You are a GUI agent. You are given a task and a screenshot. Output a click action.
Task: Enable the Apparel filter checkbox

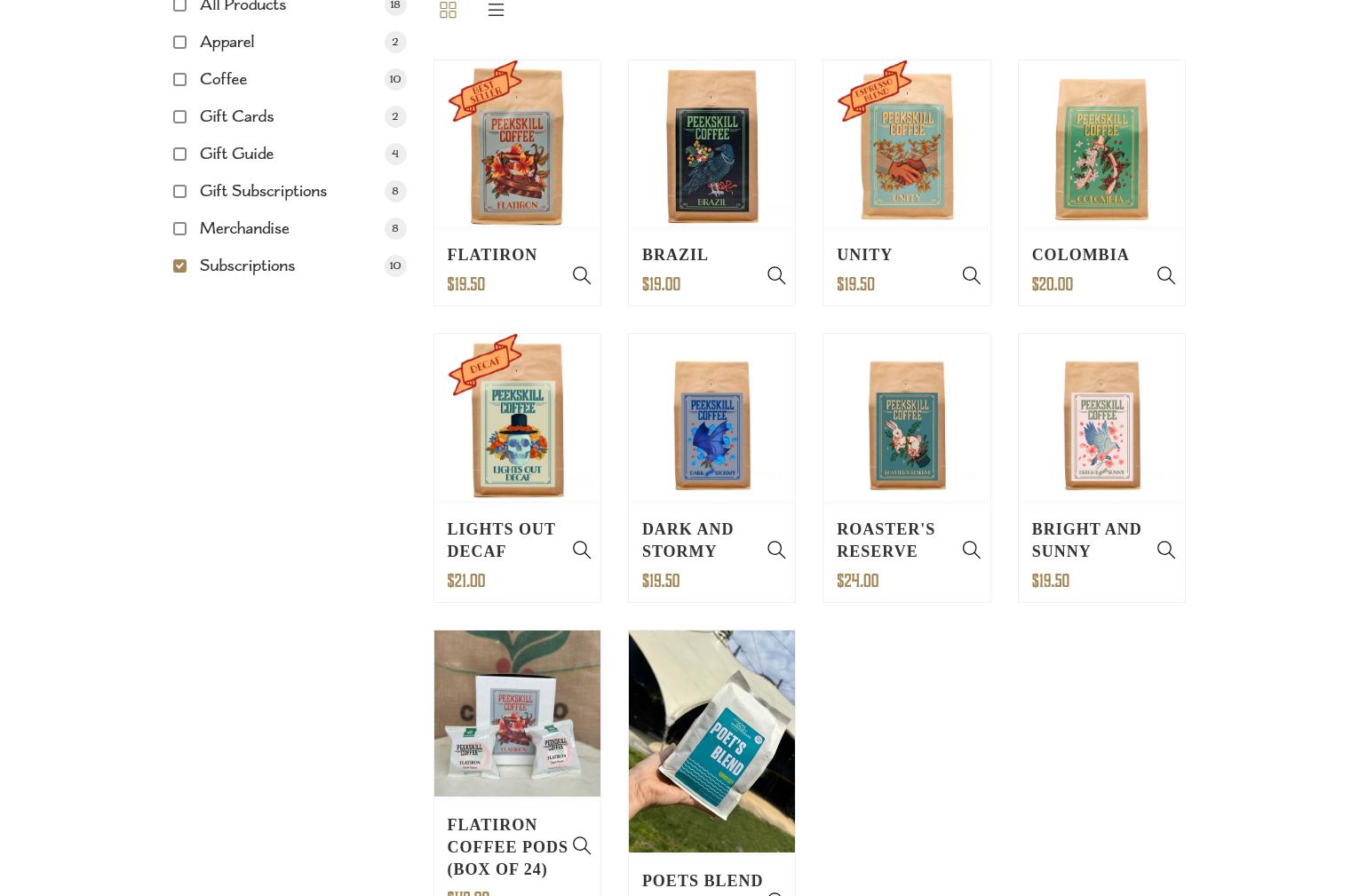click(179, 42)
